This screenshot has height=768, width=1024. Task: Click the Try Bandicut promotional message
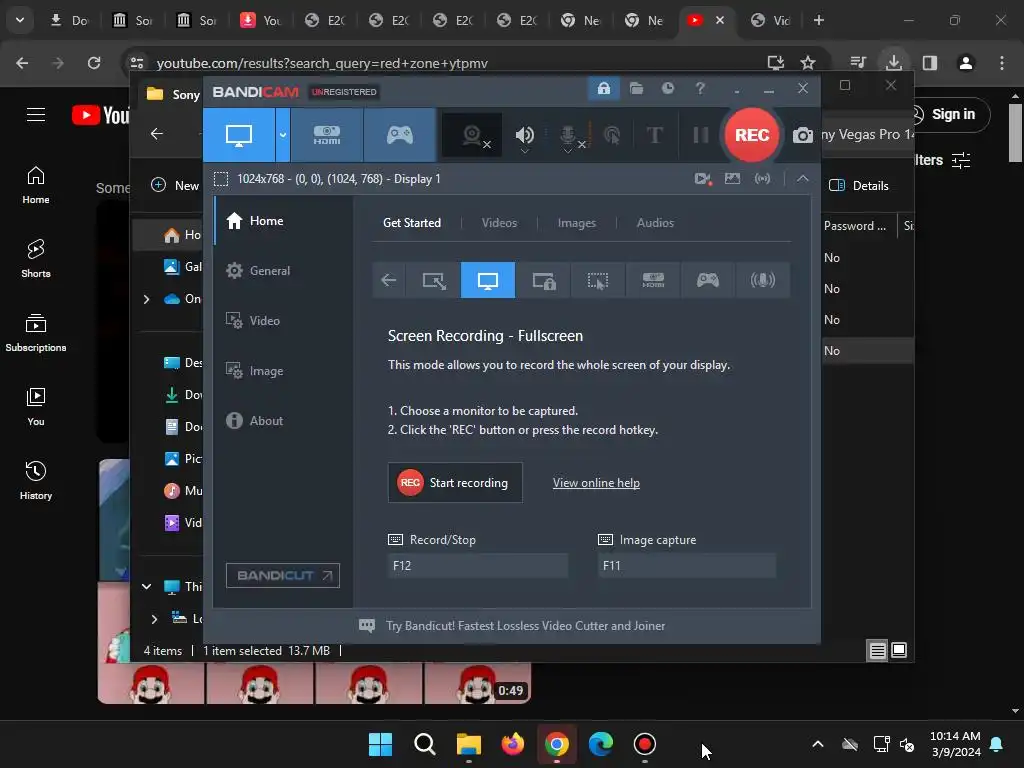(x=525, y=626)
